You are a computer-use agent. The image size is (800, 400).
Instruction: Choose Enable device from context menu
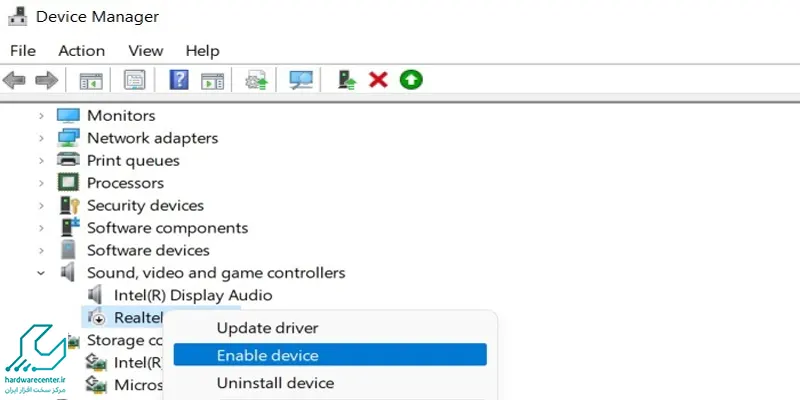pyautogui.click(x=330, y=355)
